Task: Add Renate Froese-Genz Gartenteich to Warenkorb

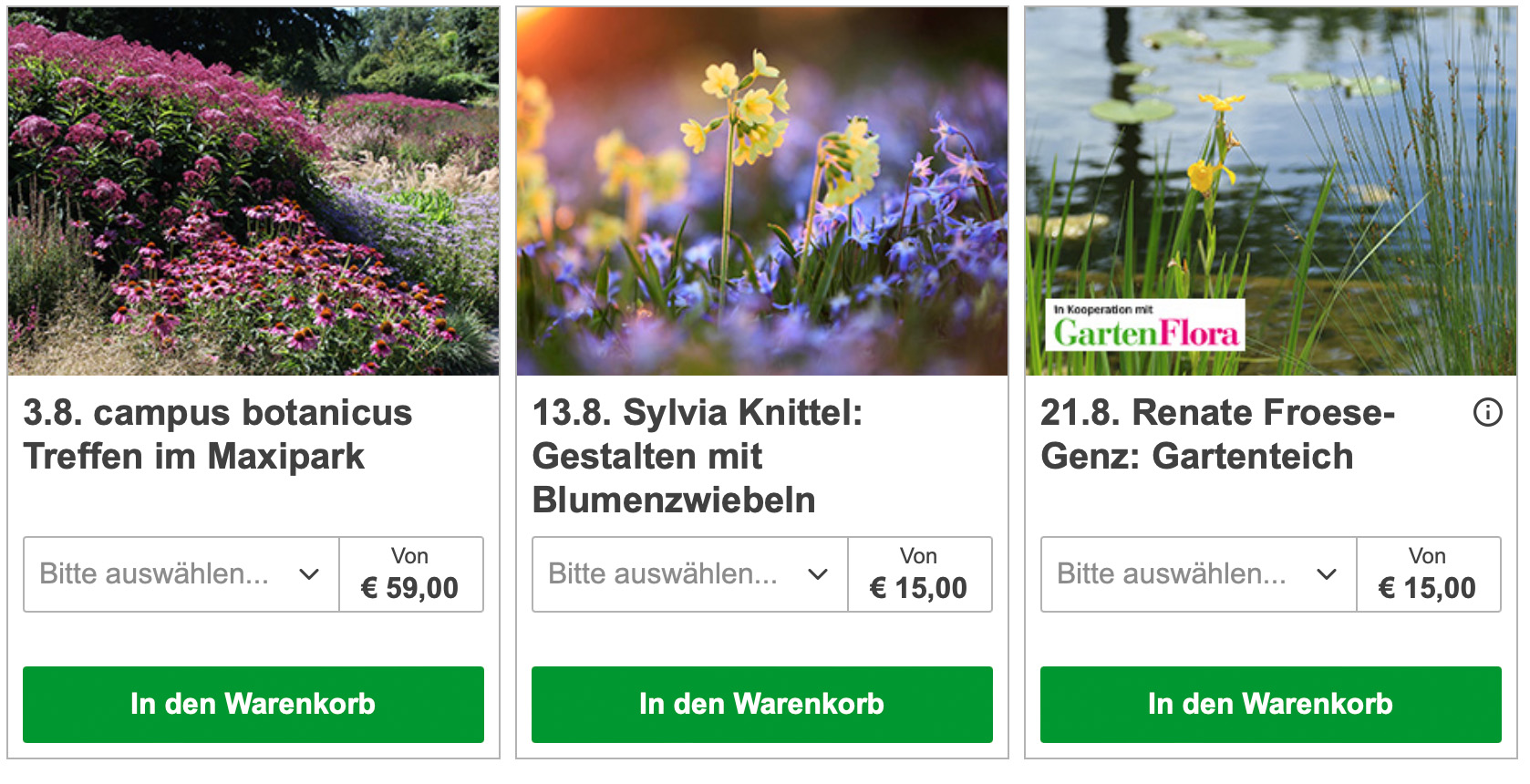Action: (1270, 704)
